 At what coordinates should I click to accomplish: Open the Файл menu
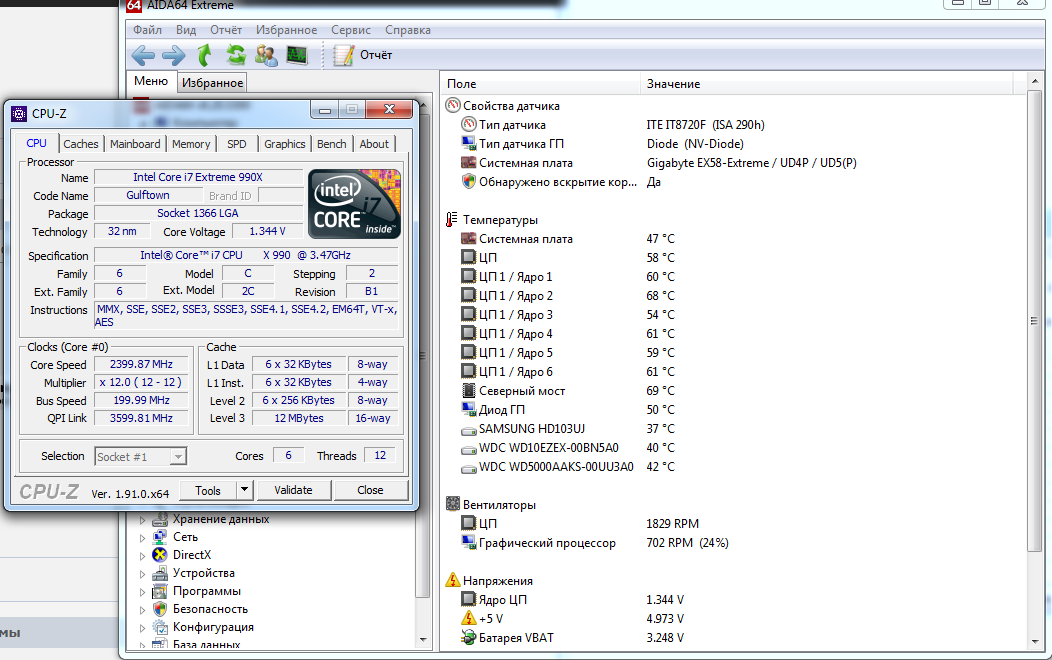click(147, 30)
